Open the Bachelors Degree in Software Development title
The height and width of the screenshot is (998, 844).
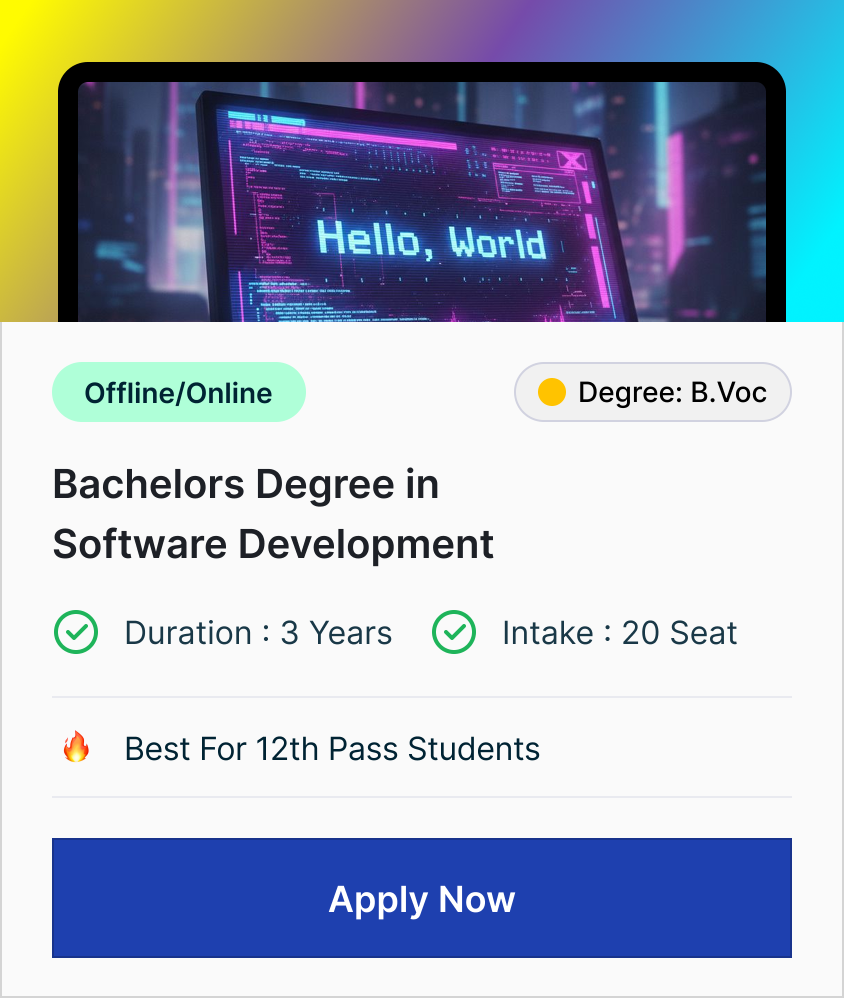[x=273, y=514]
